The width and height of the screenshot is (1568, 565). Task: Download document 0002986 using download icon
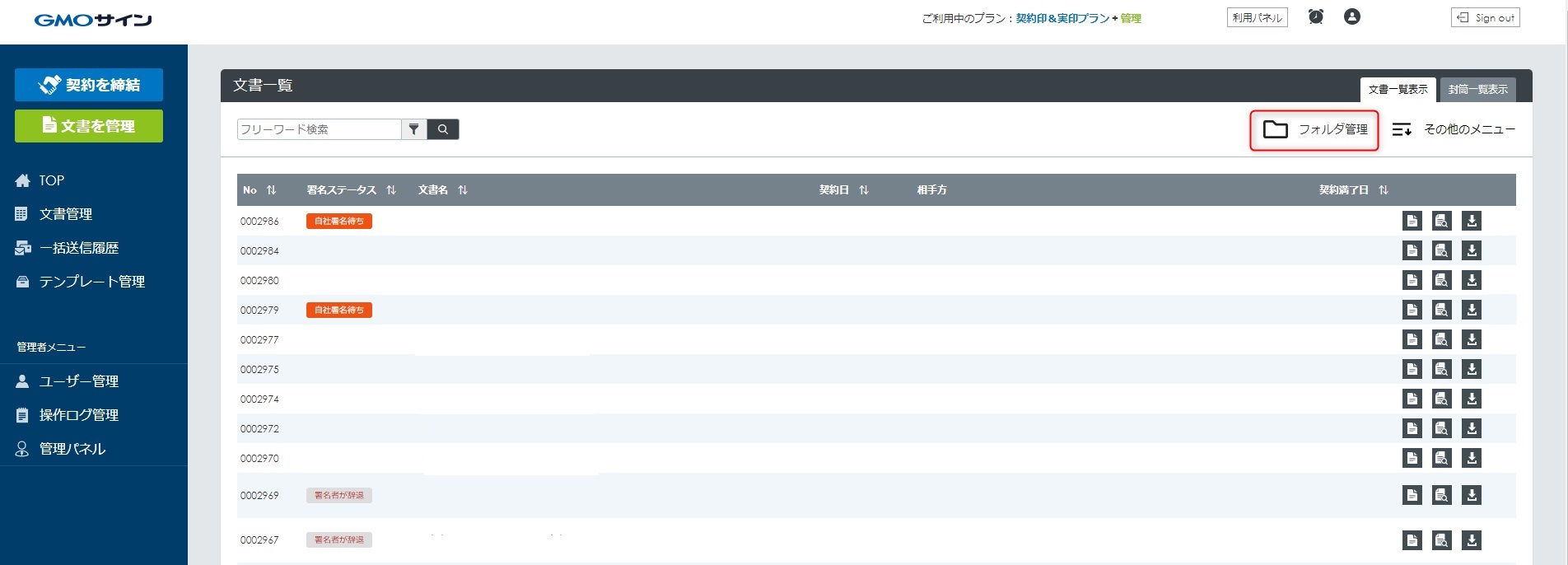(1472, 221)
